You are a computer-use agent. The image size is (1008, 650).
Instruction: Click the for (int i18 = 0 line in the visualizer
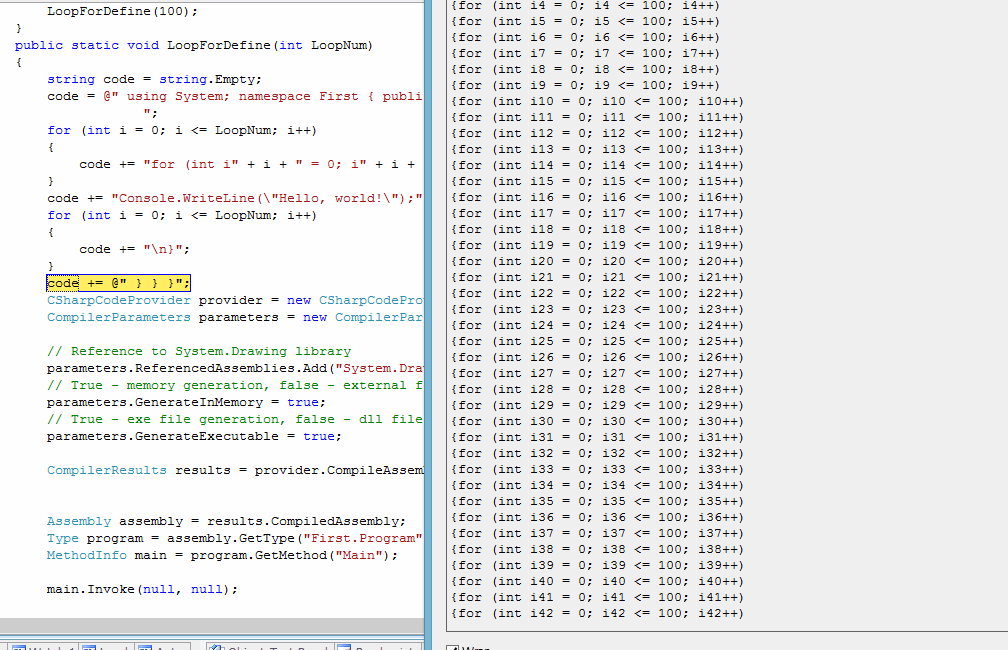pyautogui.click(x=597, y=230)
